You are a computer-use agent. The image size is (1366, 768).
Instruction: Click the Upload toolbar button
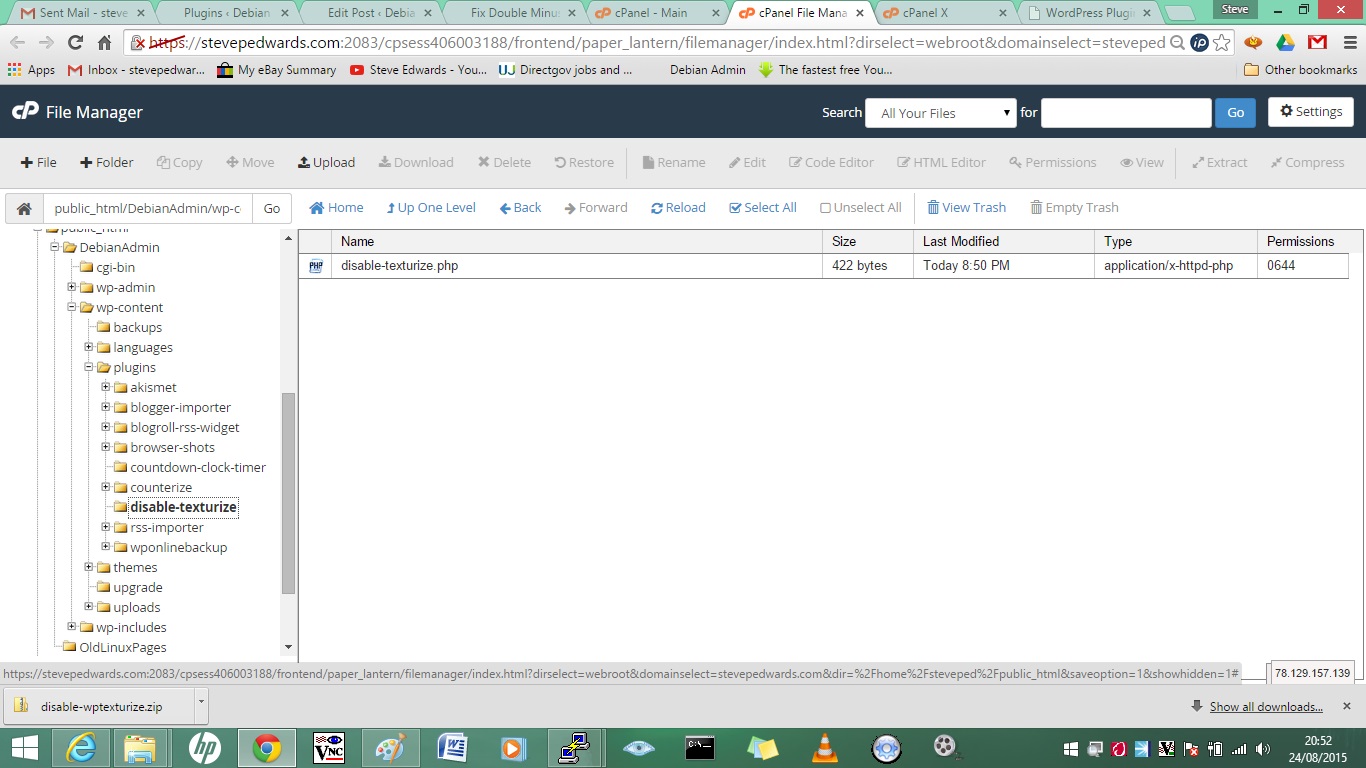click(326, 162)
